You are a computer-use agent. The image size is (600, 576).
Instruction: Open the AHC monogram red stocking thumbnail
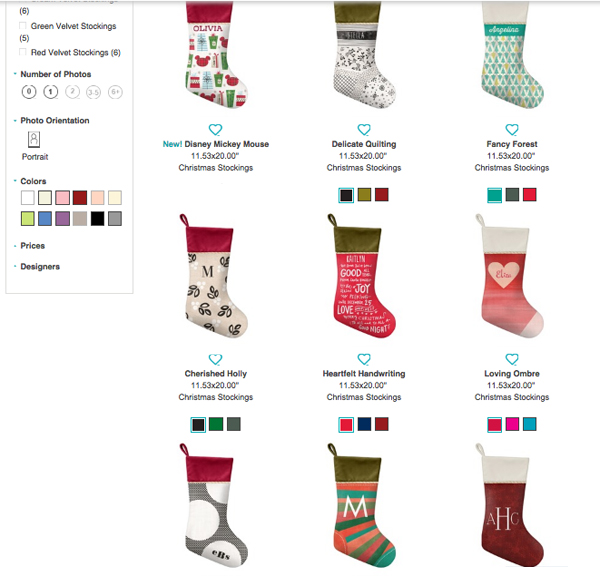(509, 504)
